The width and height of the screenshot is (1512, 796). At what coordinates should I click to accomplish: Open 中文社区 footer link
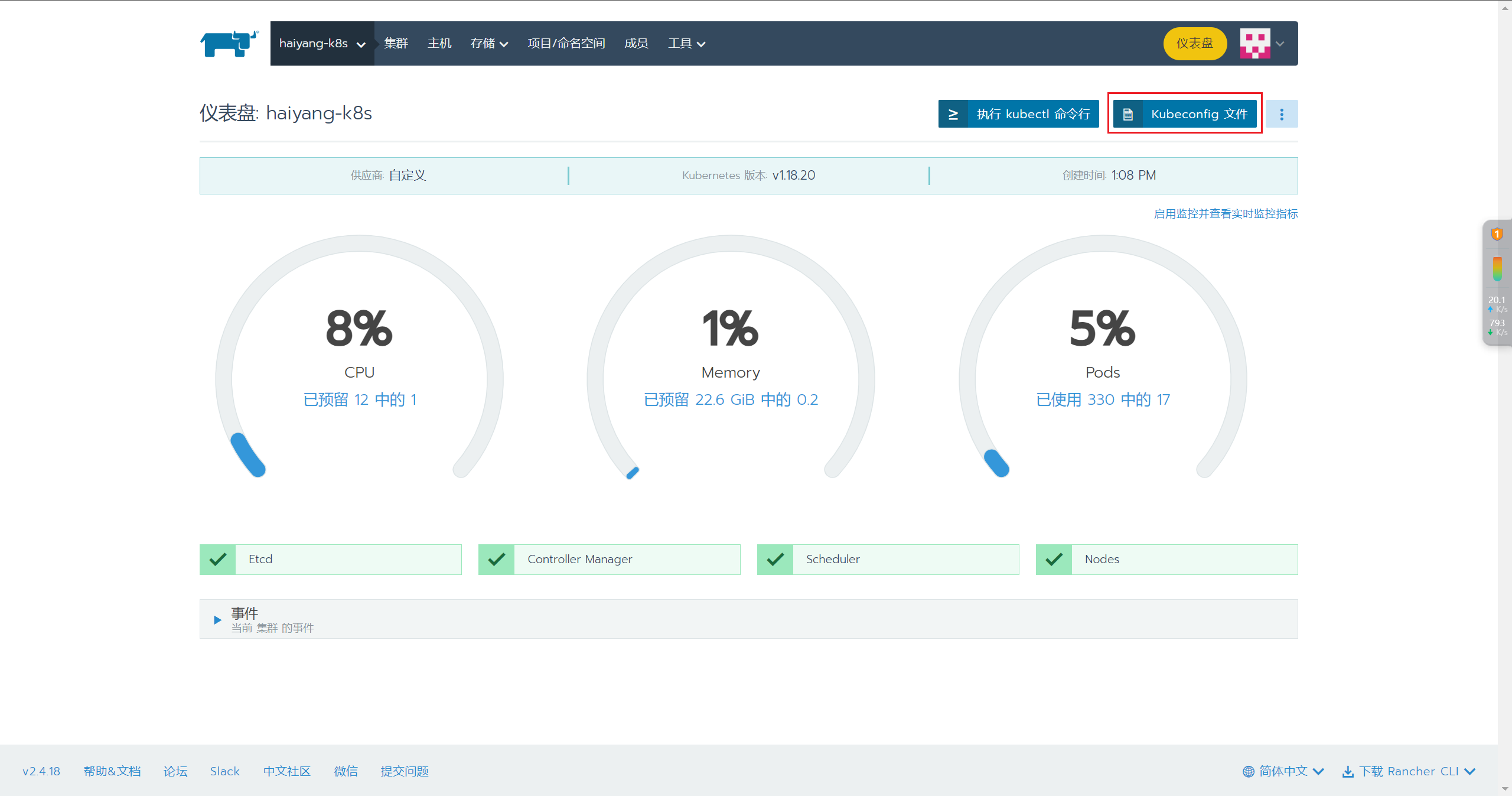pyautogui.click(x=287, y=771)
